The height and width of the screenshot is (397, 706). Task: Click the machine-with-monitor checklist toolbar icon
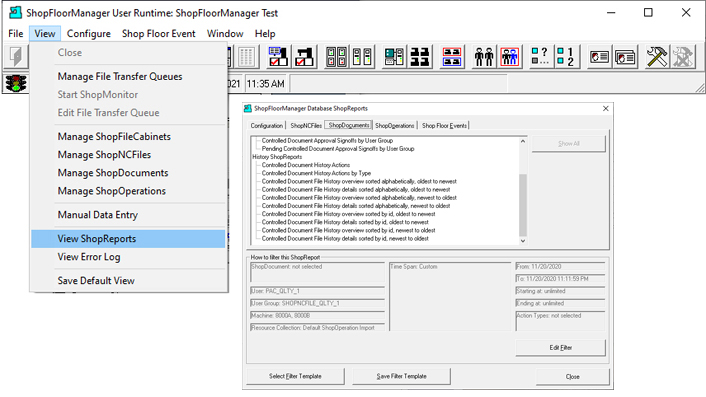[278, 57]
